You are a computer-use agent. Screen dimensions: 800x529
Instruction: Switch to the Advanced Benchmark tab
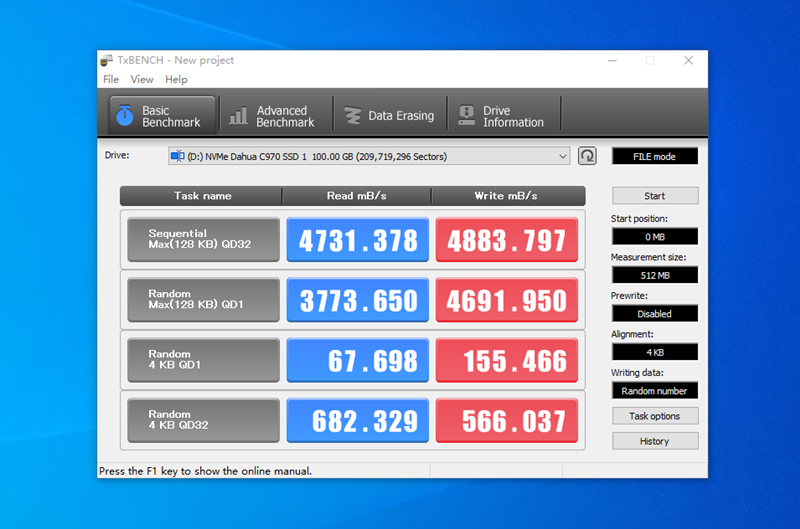[x=276, y=116]
